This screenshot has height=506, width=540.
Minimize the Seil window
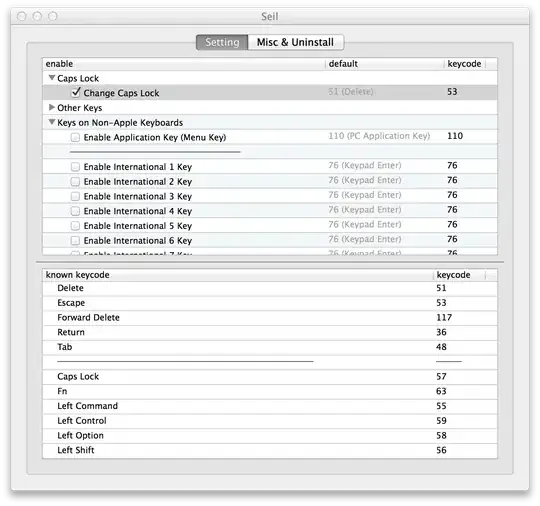click(37, 16)
